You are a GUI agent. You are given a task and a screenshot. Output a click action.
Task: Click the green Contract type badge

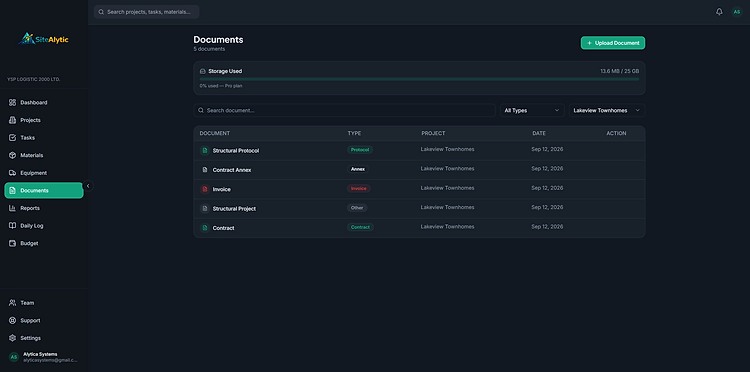360,227
